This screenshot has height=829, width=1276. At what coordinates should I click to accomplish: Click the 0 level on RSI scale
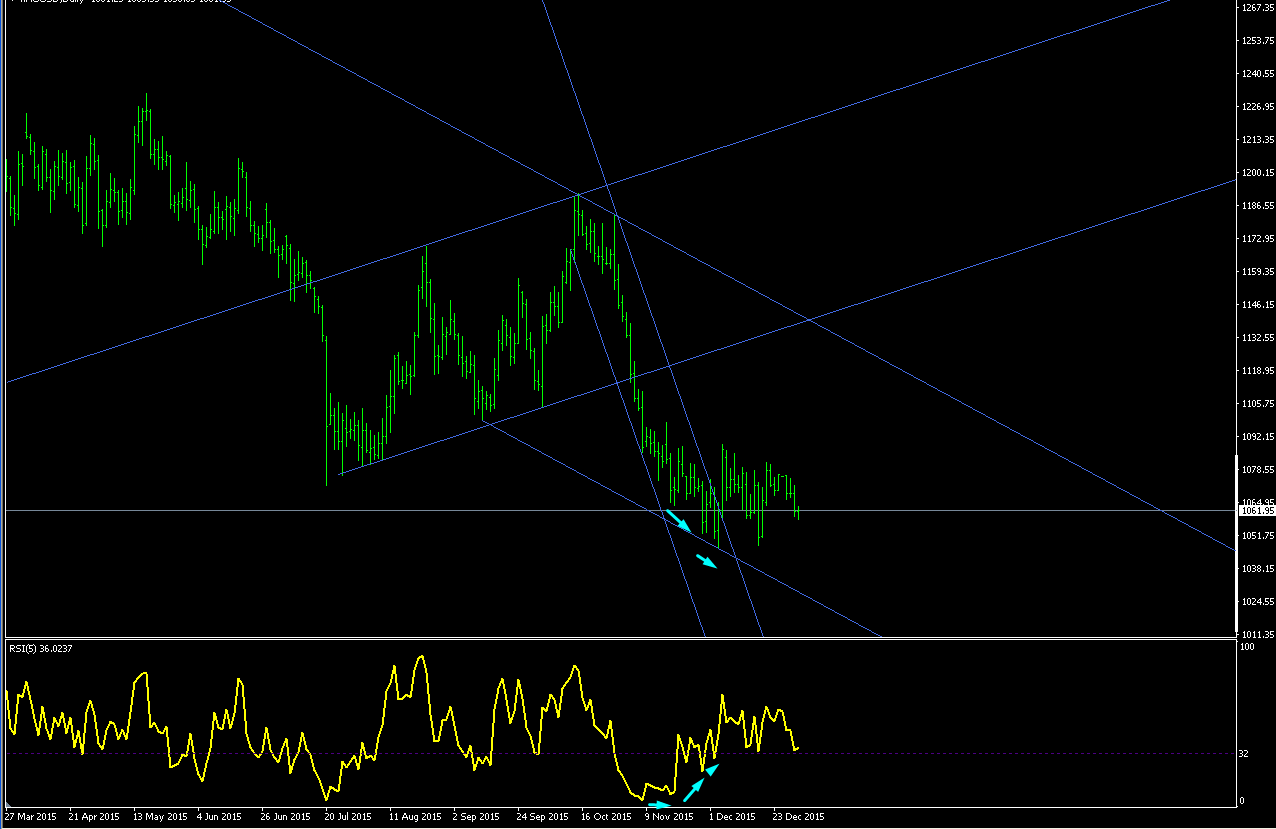(1242, 801)
